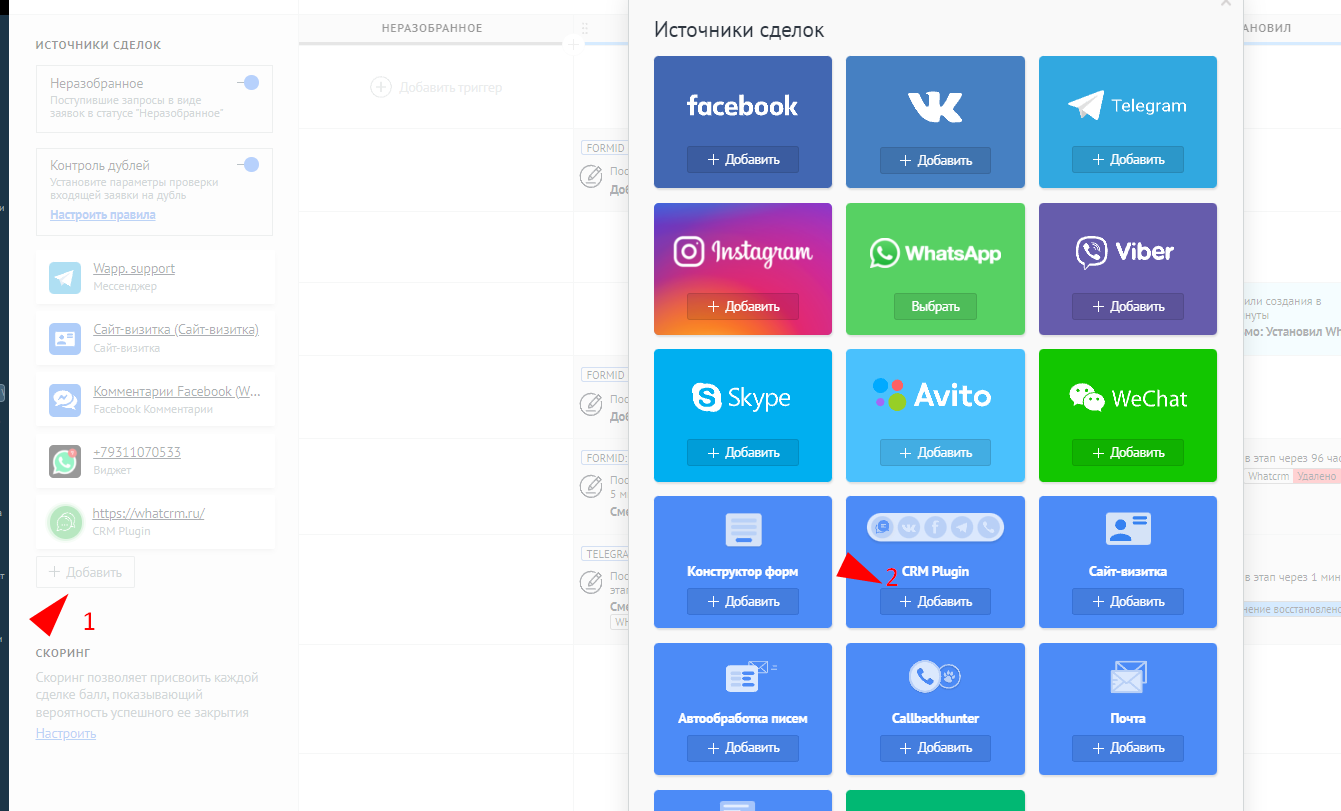Viewport: 1341px width, 811px height.
Task: Click the sidebar Добавить button below the sources list
Action: tap(85, 572)
